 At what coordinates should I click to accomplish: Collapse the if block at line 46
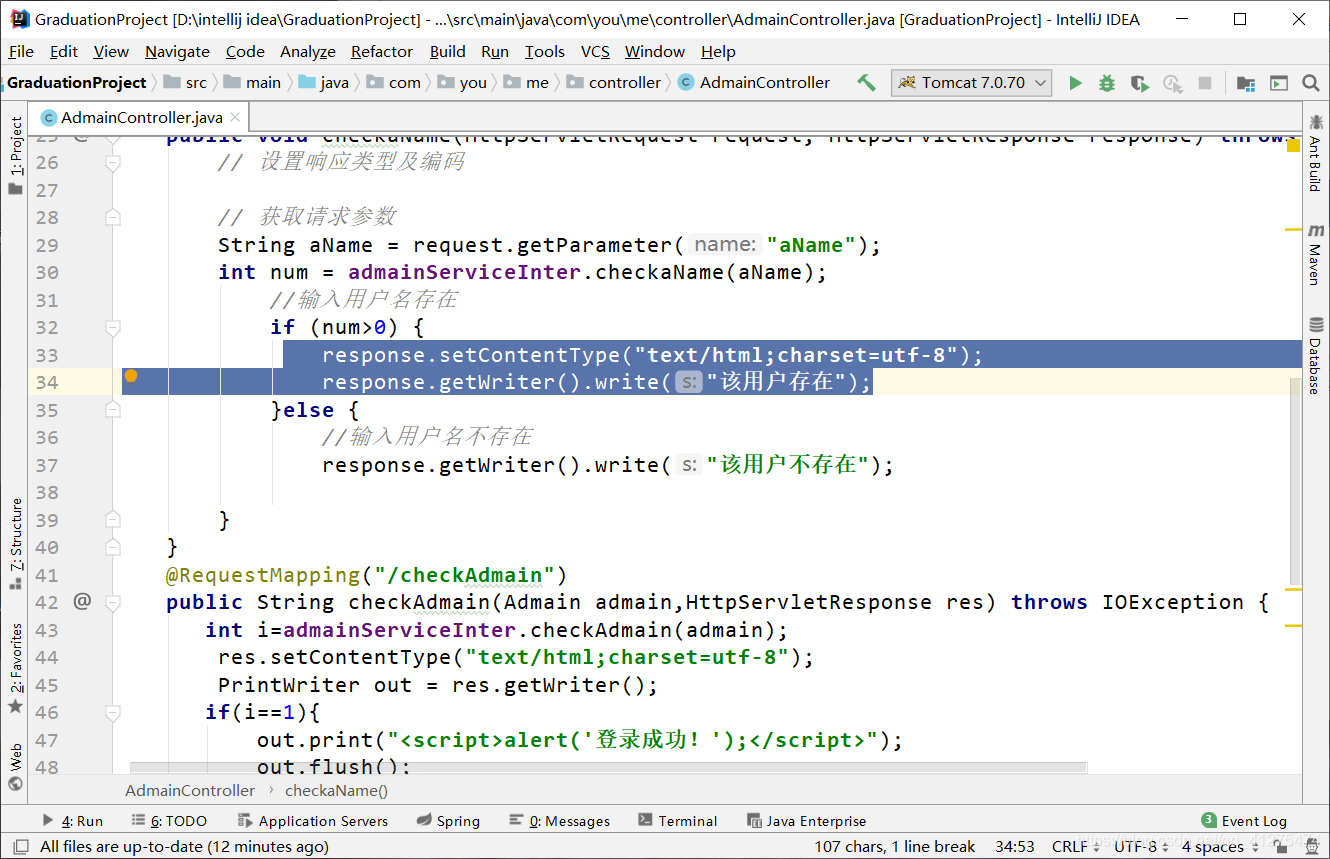click(113, 712)
